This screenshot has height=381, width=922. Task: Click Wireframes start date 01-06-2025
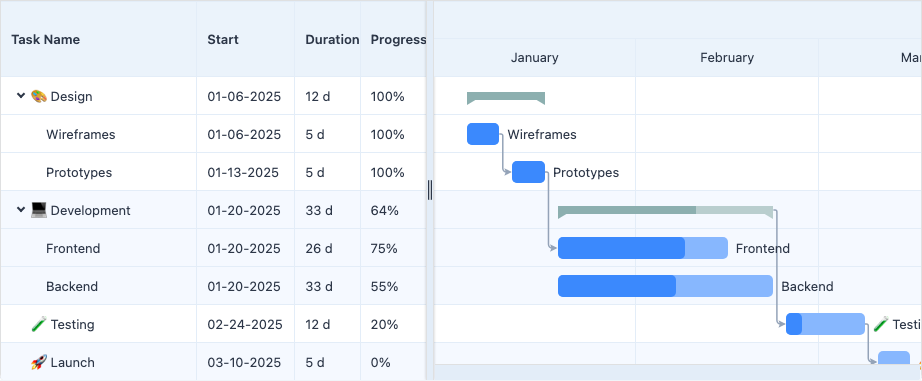pyautogui.click(x=244, y=134)
